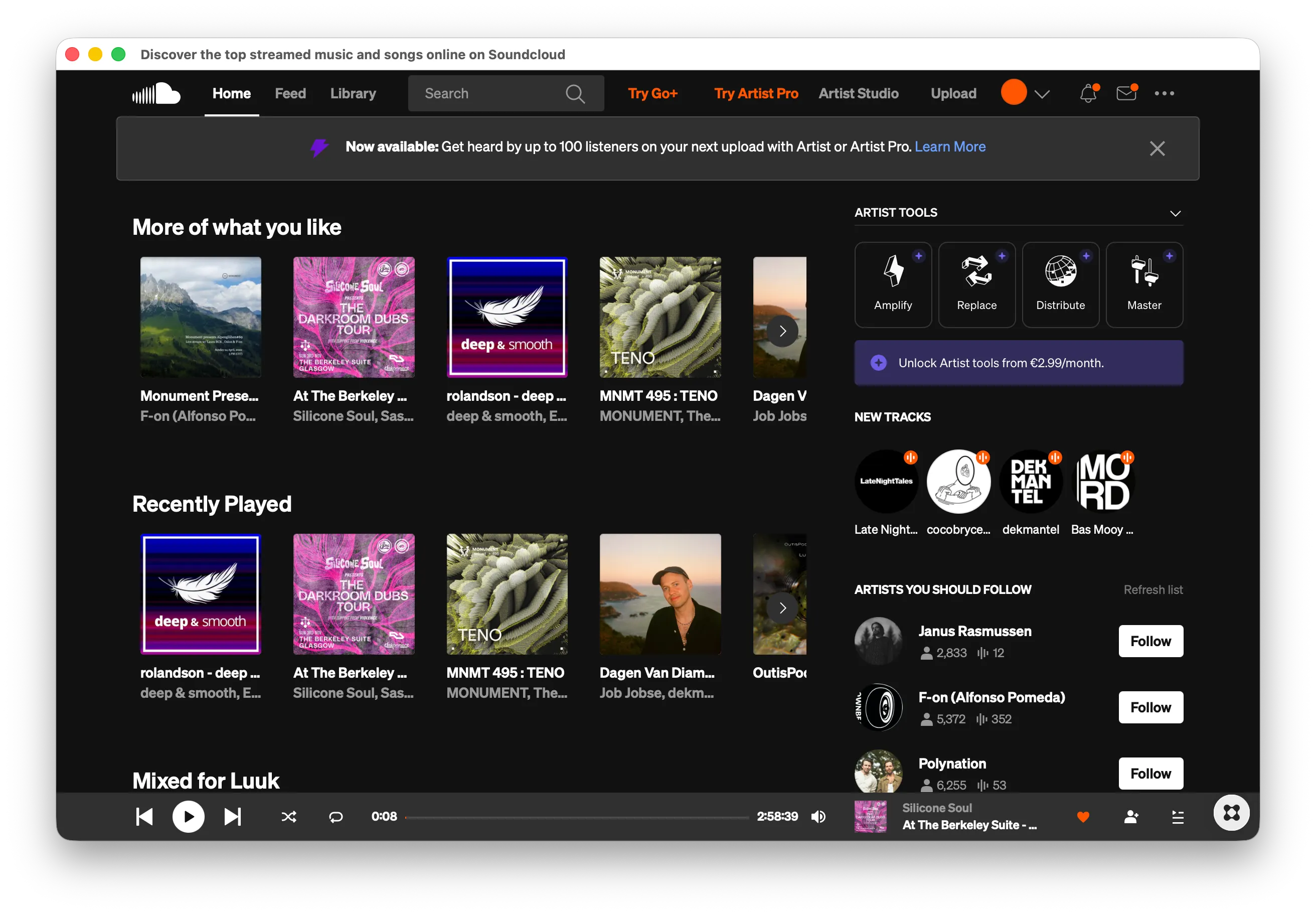Open Artist Studio
The height and width of the screenshot is (915, 1316).
(858, 93)
